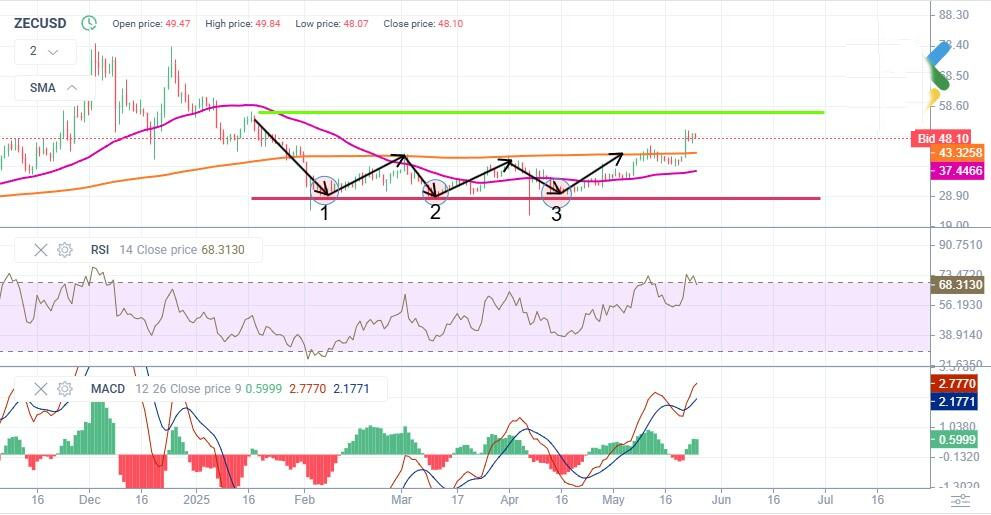Click the orange SMA value label 43.3258

tap(957, 153)
